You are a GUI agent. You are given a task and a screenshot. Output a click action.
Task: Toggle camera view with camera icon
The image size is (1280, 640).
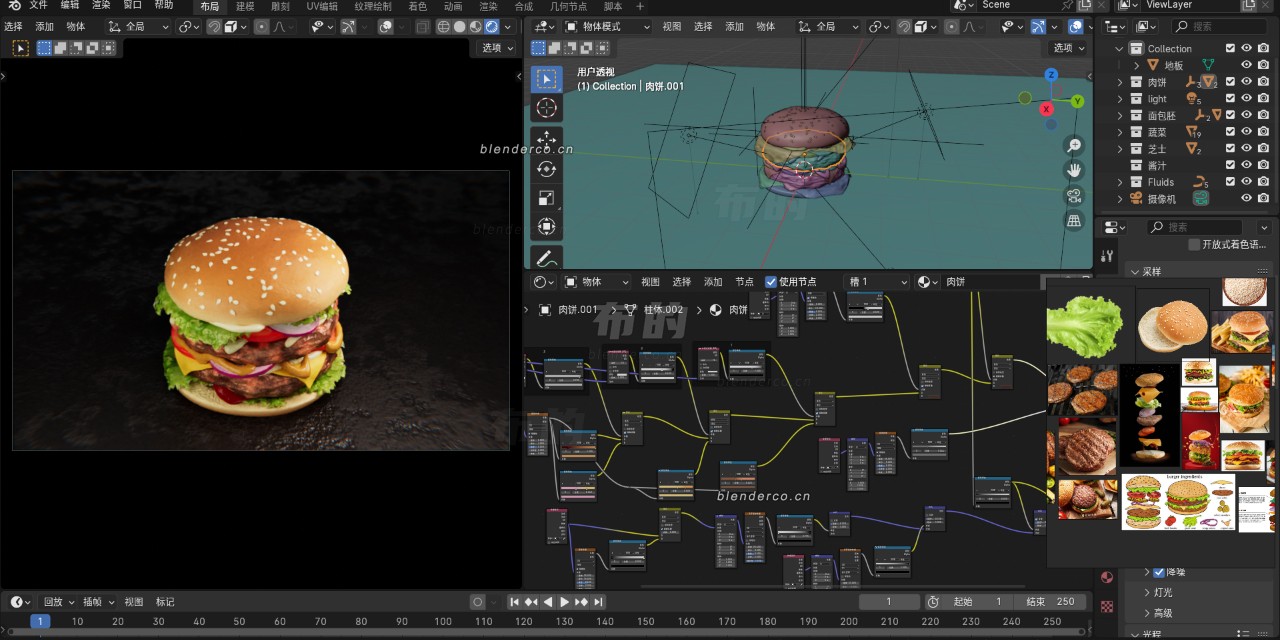click(1074, 195)
